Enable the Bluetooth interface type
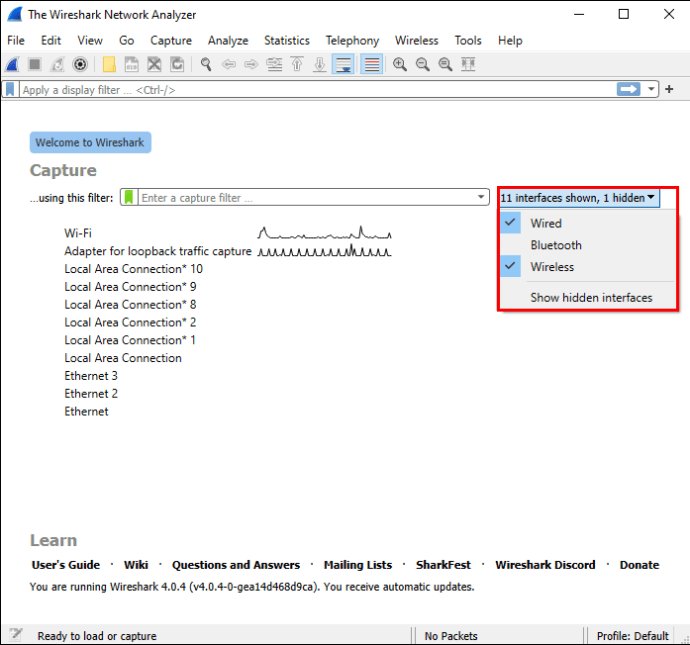Screen dimensions: 690x645 point(555,245)
